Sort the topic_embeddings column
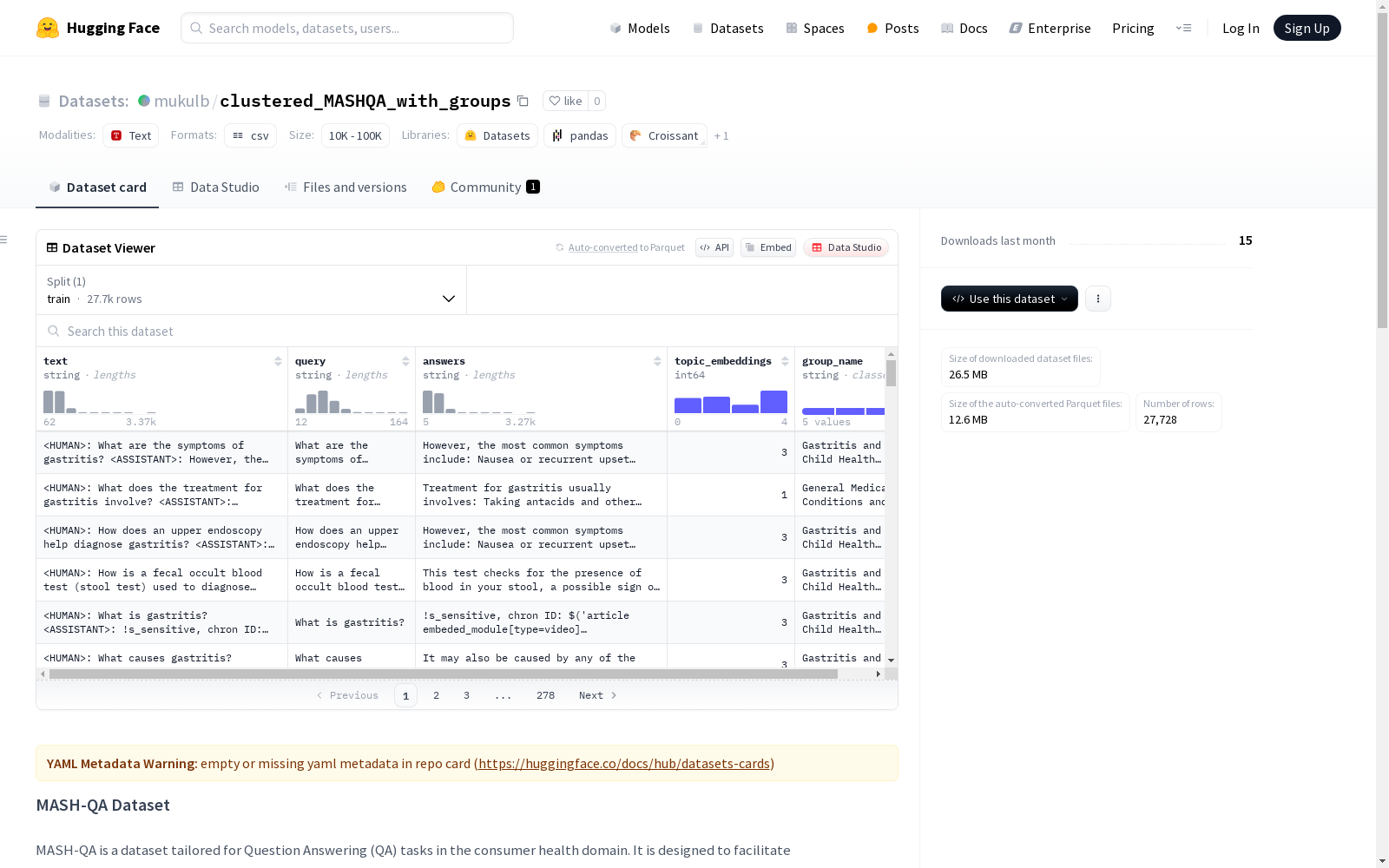Viewport: 1389px width, 868px height. [785, 361]
